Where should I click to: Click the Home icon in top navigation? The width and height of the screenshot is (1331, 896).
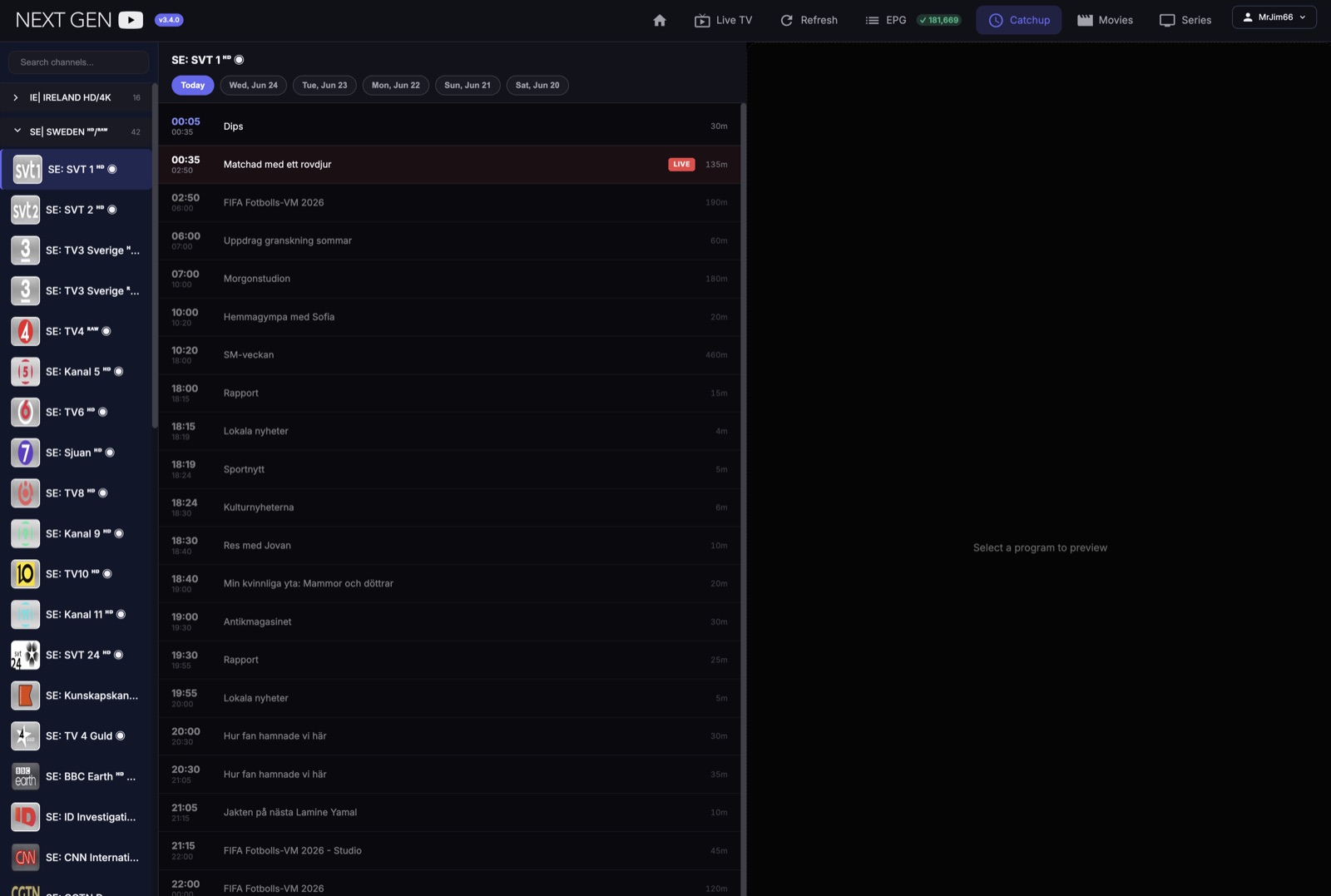click(660, 20)
